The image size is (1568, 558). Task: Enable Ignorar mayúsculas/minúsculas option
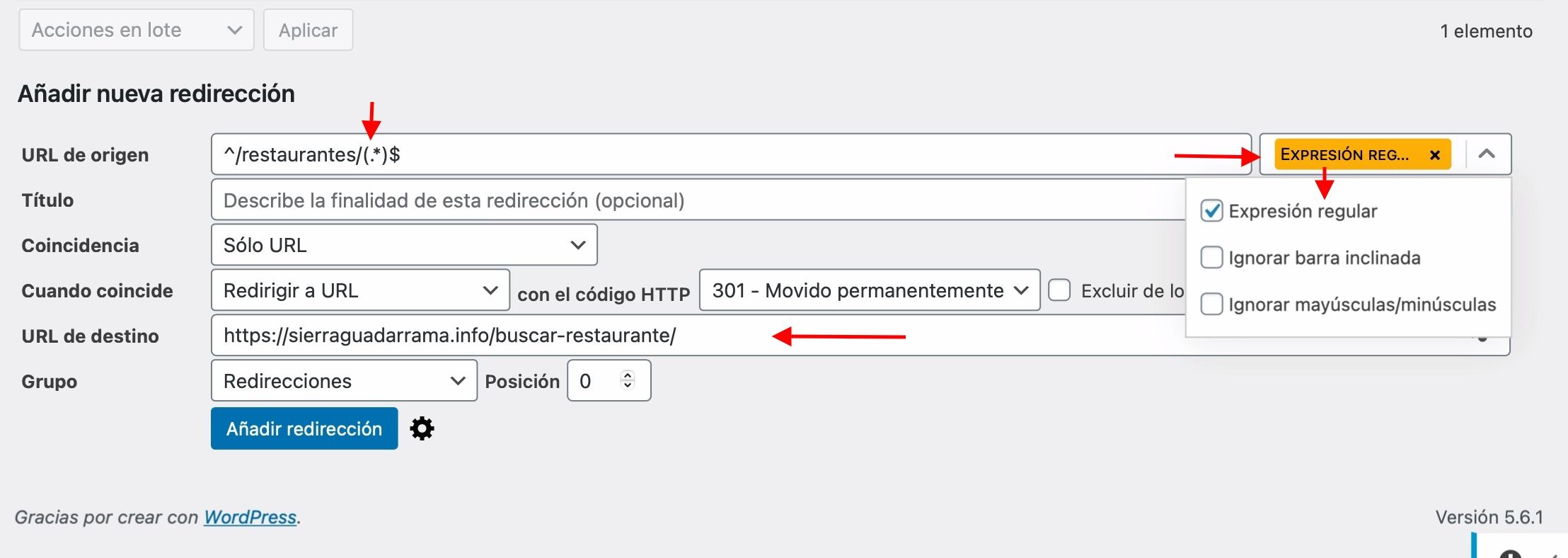(x=1211, y=304)
